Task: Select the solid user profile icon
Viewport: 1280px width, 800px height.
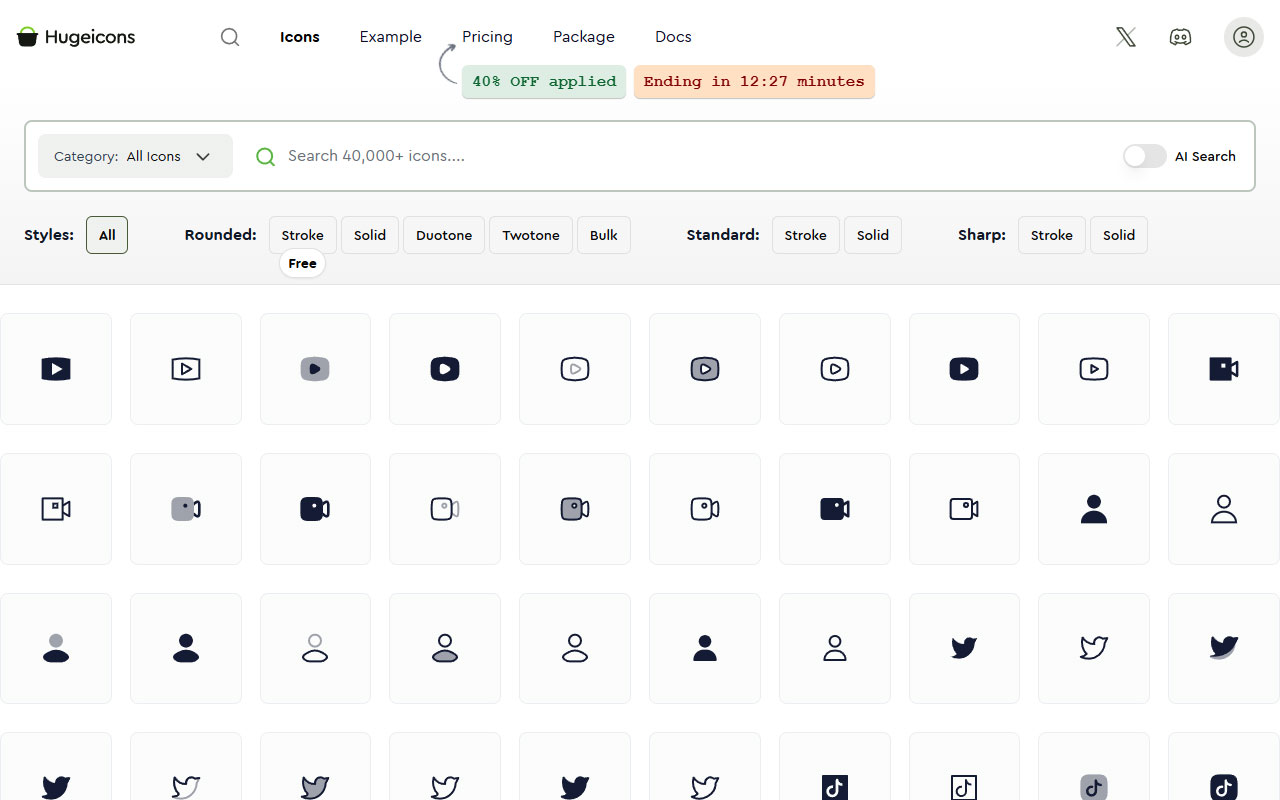Action: [x=1093, y=508]
